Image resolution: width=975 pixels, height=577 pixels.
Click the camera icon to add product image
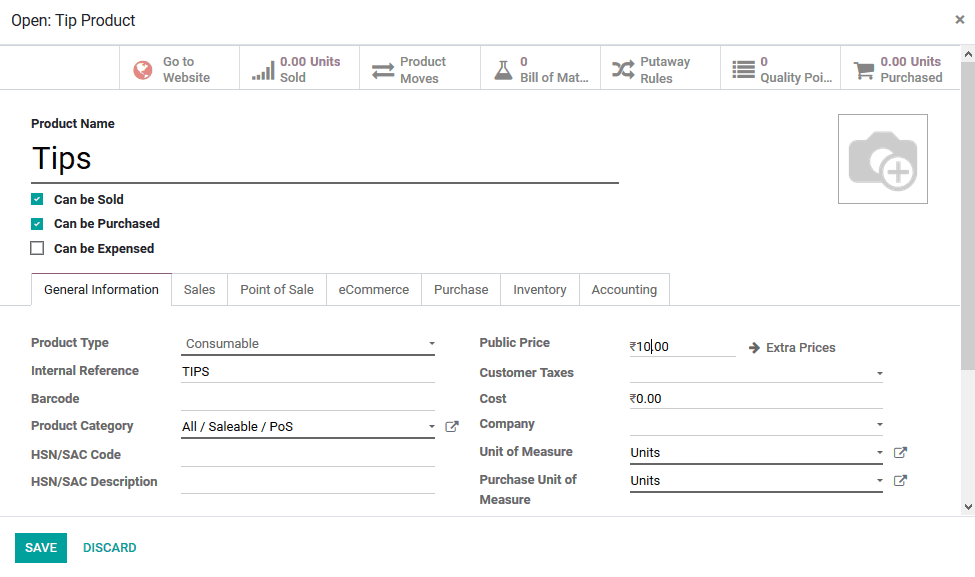click(x=882, y=158)
